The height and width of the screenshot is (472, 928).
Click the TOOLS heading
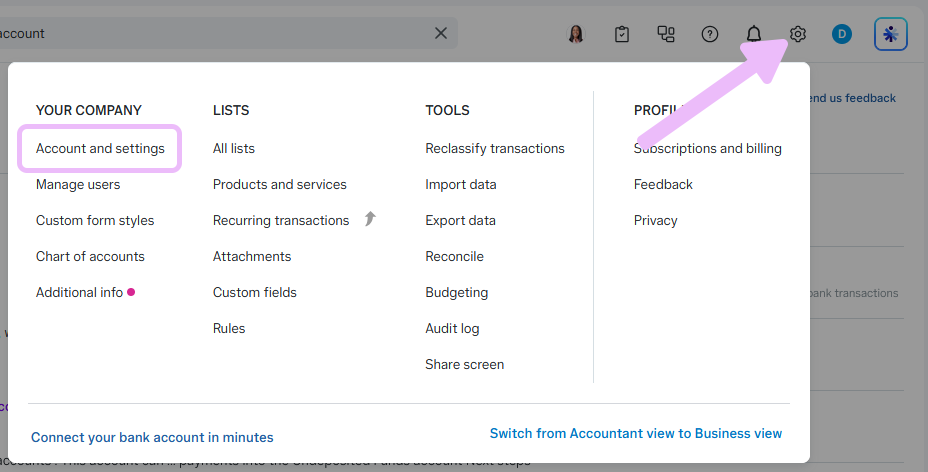point(447,111)
